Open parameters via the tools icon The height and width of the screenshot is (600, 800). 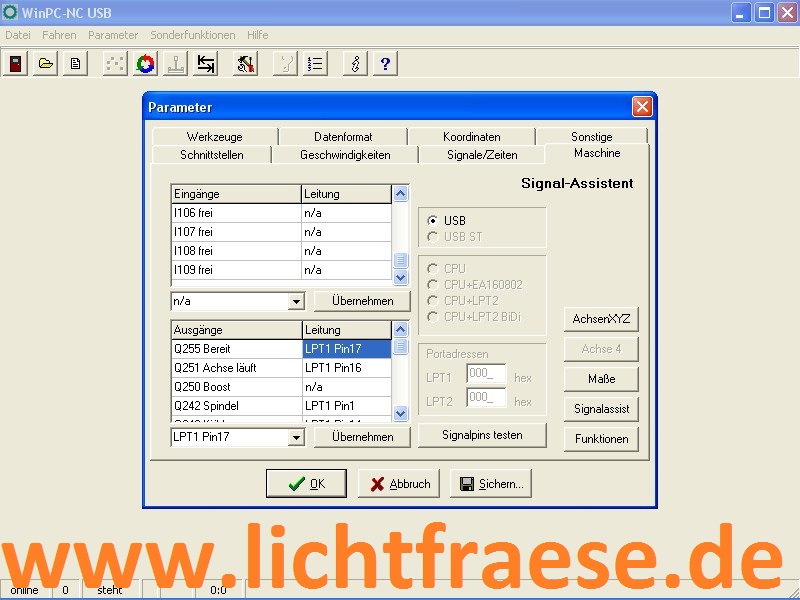click(x=245, y=64)
